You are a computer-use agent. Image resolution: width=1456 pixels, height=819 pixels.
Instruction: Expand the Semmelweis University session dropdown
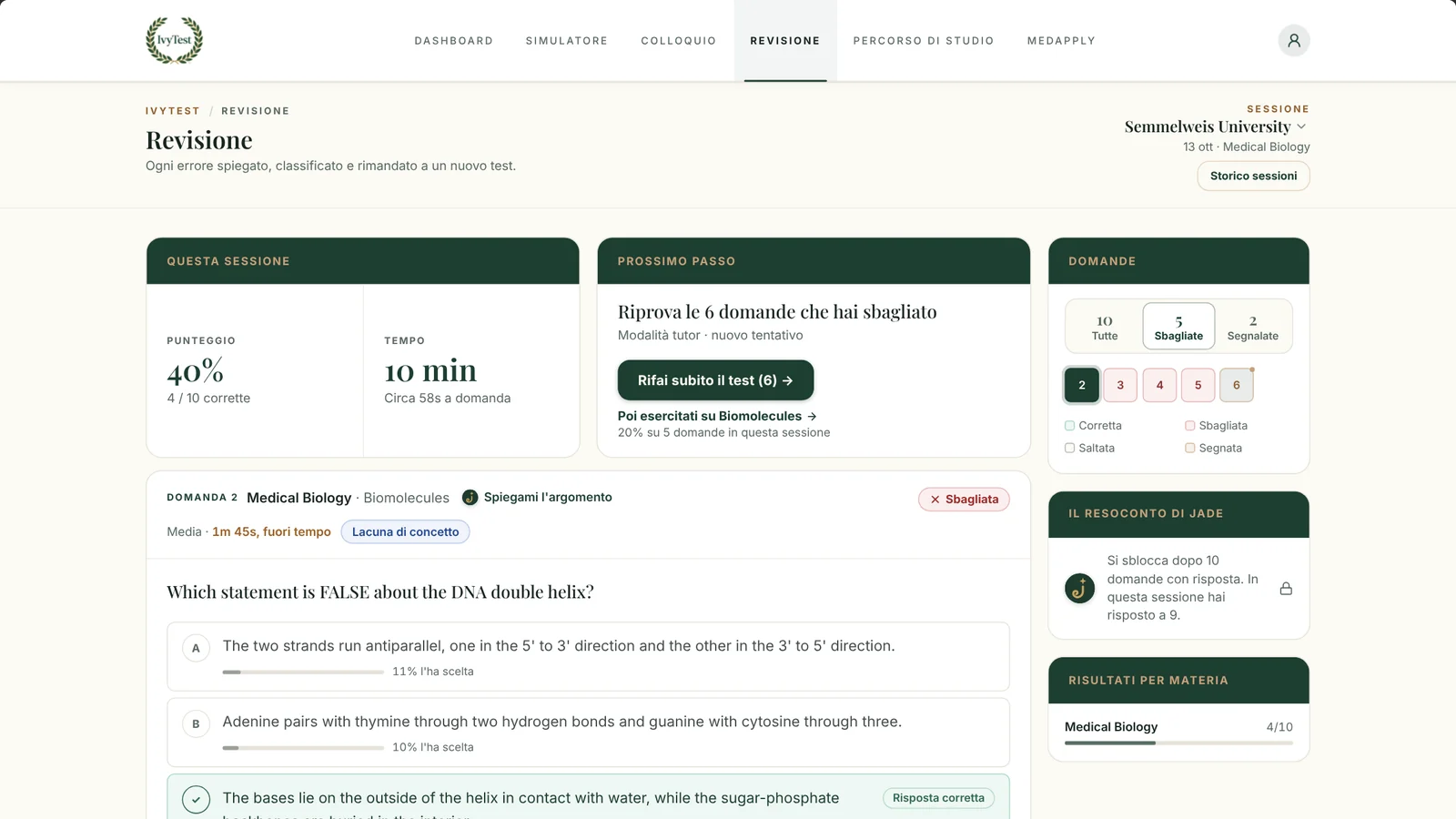pos(1216,126)
